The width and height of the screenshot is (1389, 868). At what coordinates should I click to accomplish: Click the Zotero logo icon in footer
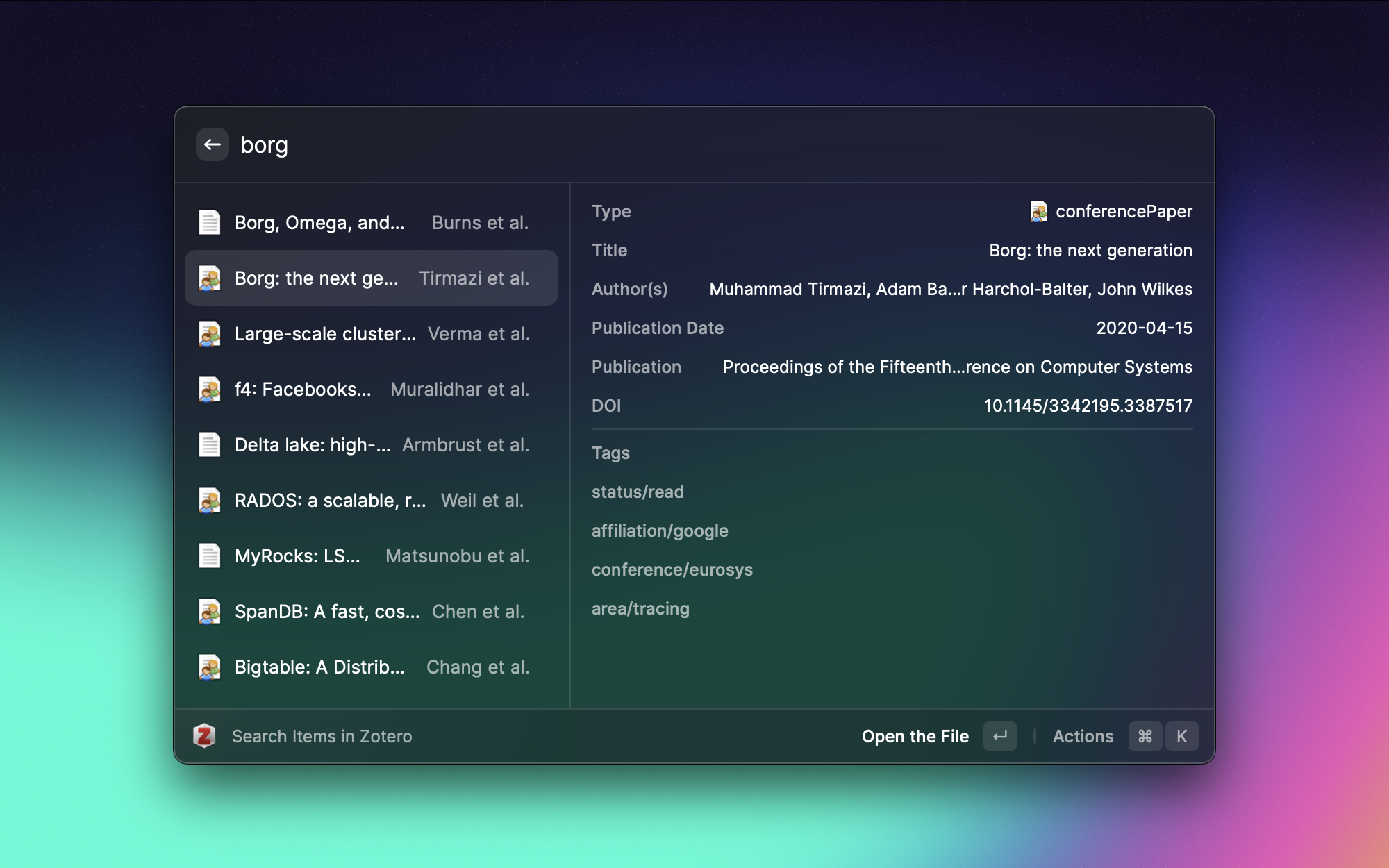204,736
